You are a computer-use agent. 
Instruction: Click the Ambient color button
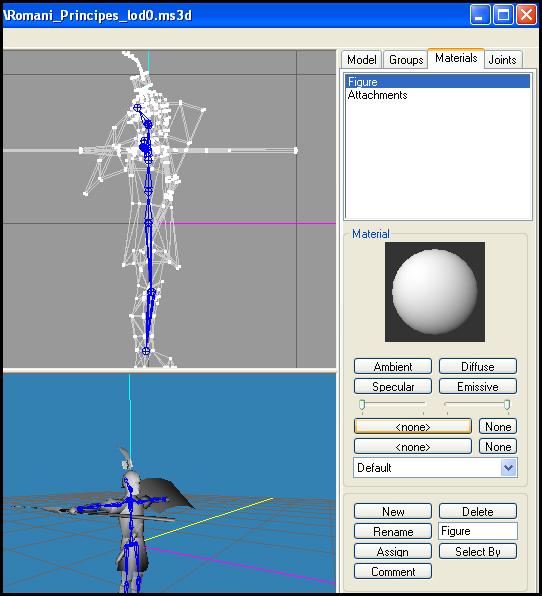coord(393,366)
